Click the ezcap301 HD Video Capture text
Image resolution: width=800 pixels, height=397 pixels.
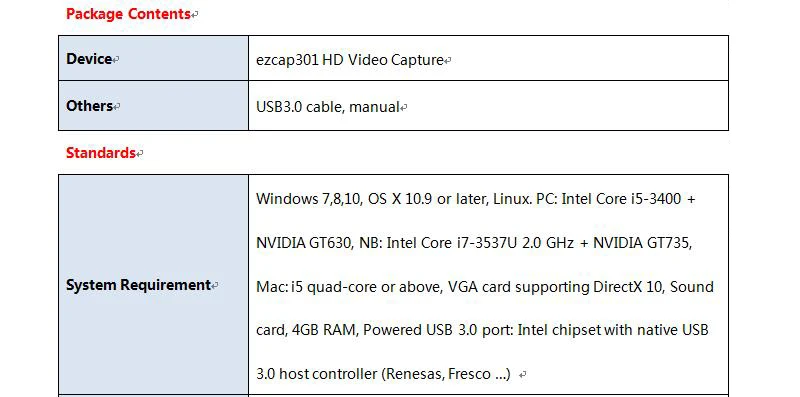349,60
